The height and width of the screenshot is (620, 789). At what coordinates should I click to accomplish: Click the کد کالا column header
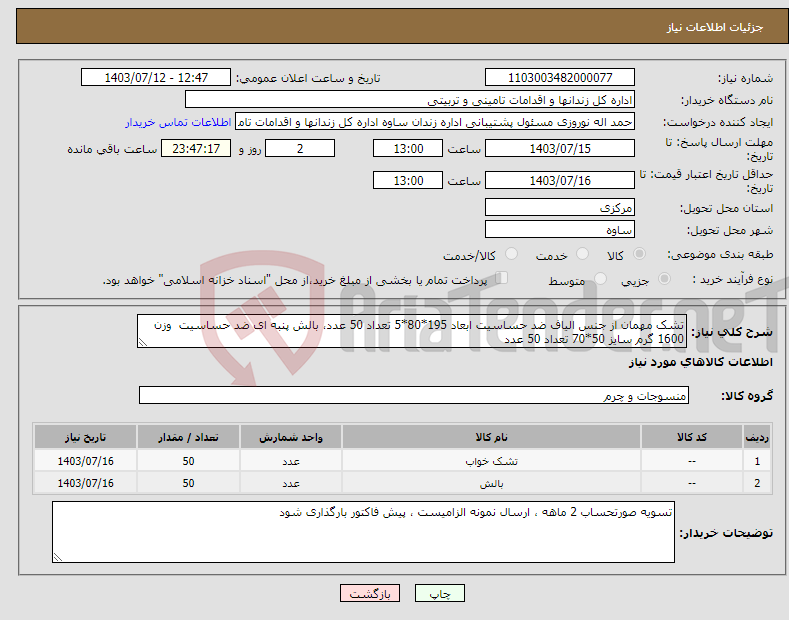(692, 437)
